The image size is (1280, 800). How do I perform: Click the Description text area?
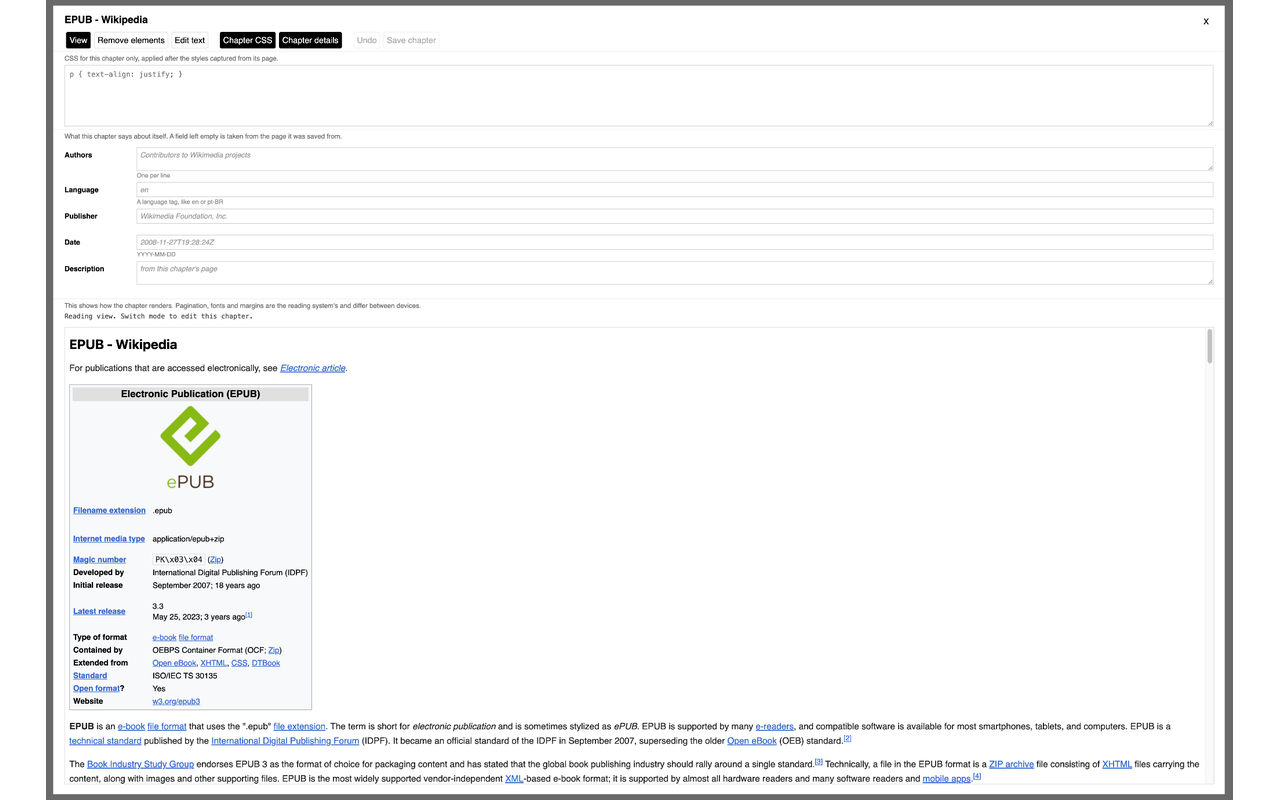pos(675,273)
